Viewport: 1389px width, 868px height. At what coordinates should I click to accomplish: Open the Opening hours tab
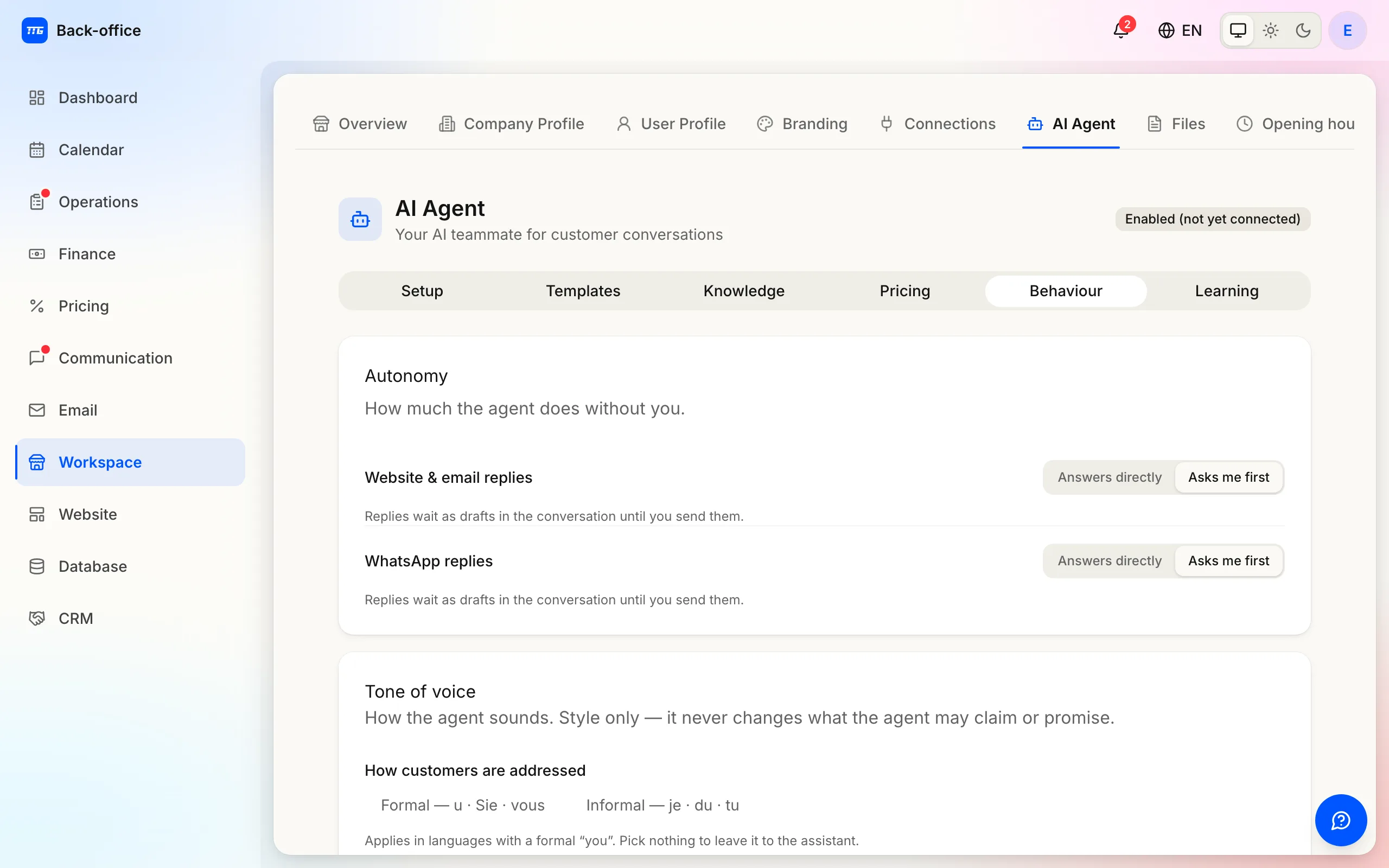[1296, 124]
